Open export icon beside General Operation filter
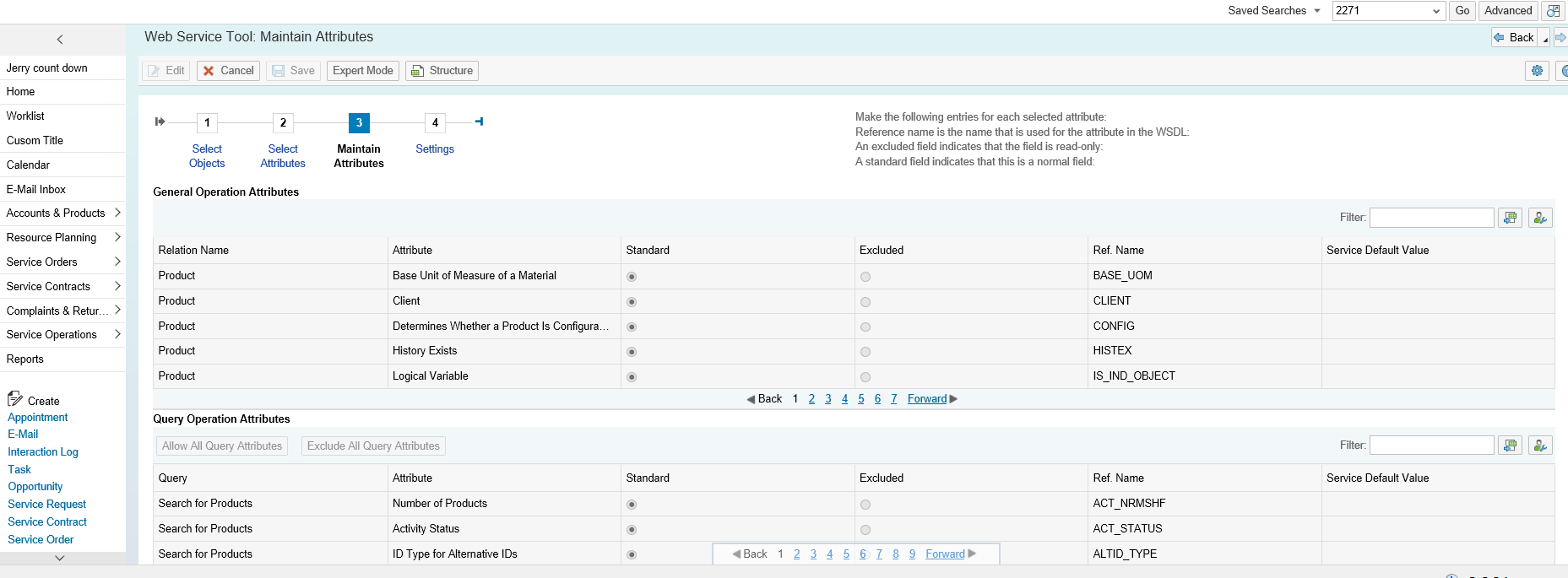Viewport: 1568px width, 578px height. coord(1510,218)
